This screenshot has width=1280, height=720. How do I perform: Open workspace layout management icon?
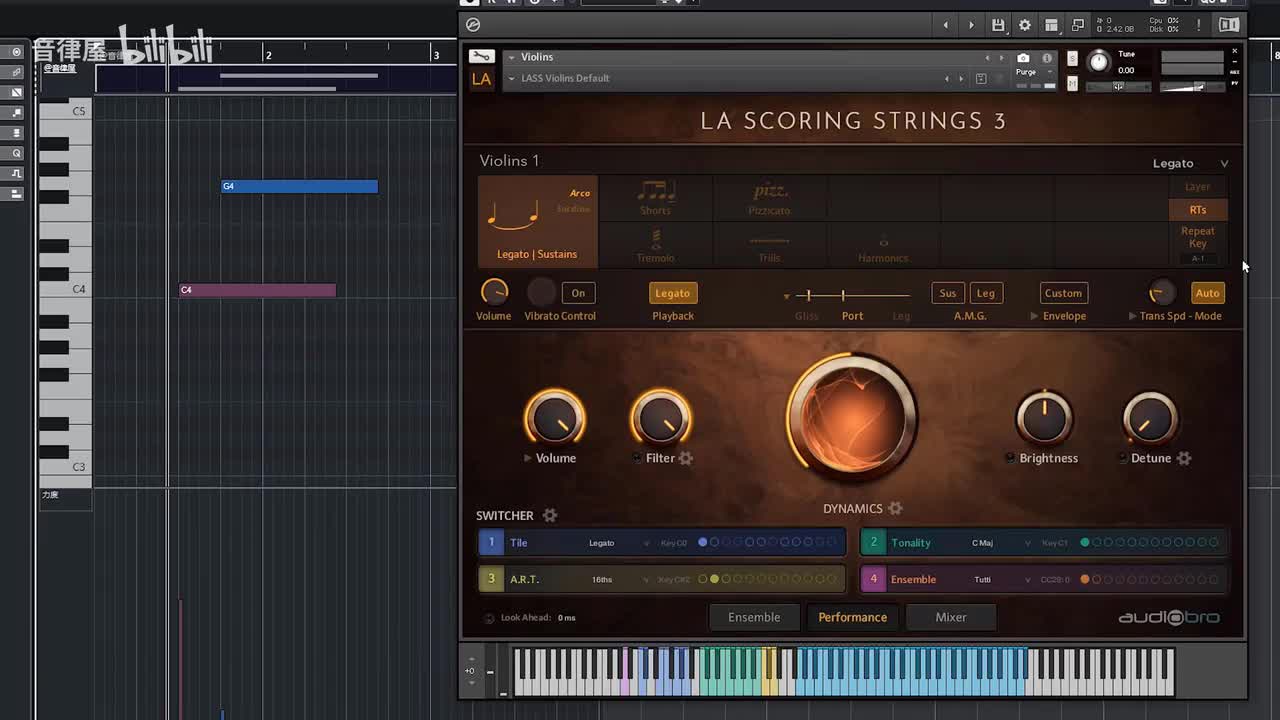point(1052,25)
